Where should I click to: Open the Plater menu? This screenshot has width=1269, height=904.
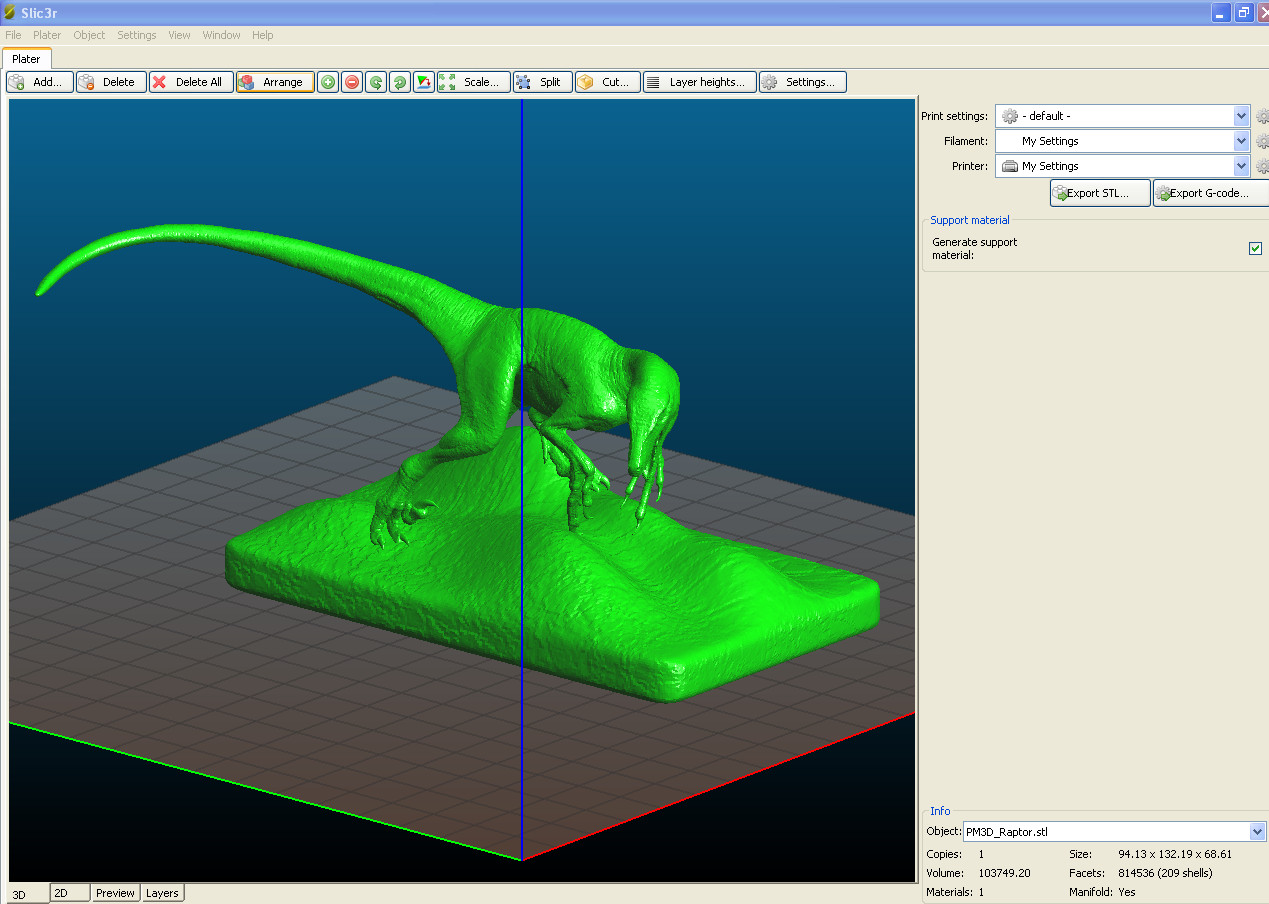(47, 35)
